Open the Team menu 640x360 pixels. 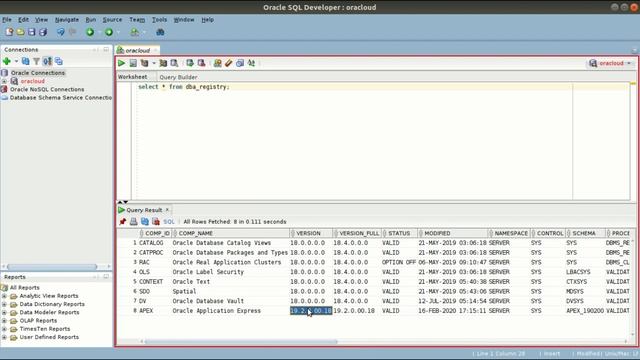click(x=137, y=20)
